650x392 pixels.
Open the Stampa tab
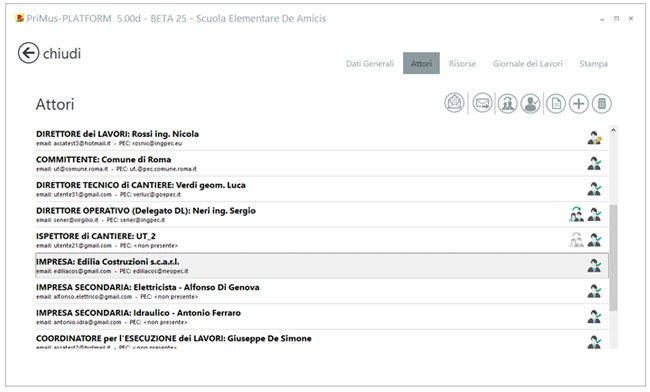point(593,63)
